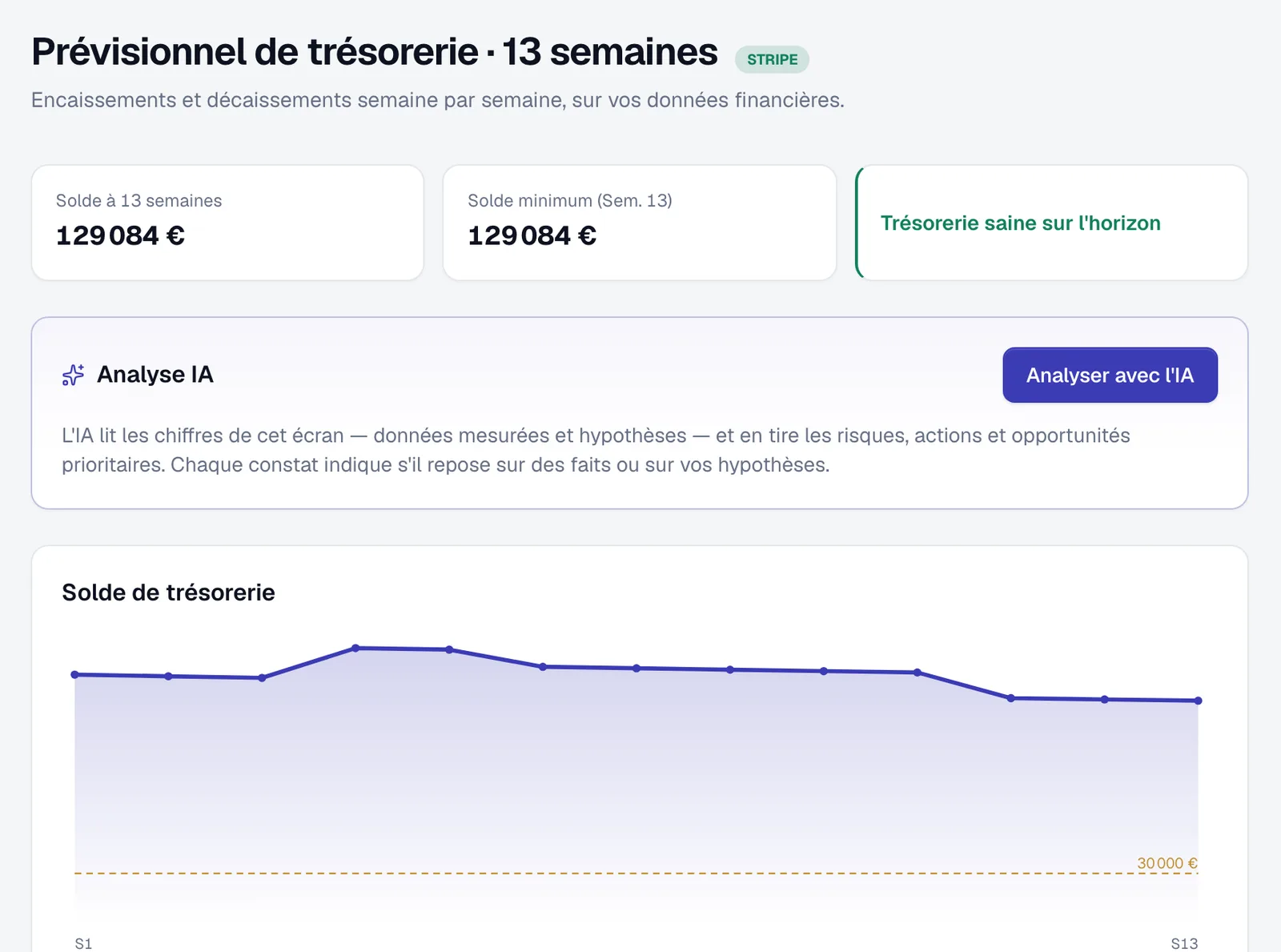Click the Prévisionnel de trésorerie page title
The height and width of the screenshot is (952, 1281).
pos(375,52)
